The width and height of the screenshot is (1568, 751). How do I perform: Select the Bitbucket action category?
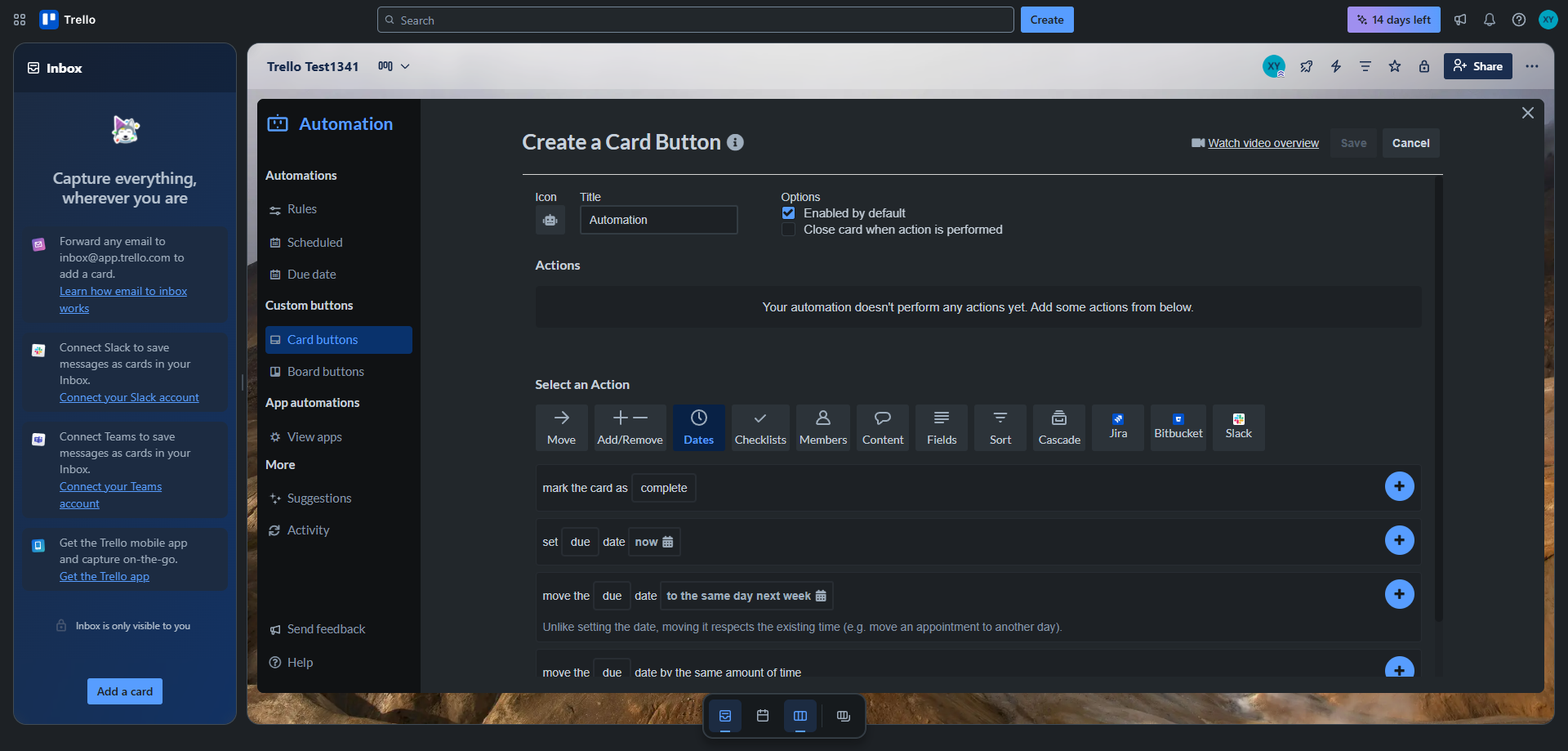pos(1178,427)
